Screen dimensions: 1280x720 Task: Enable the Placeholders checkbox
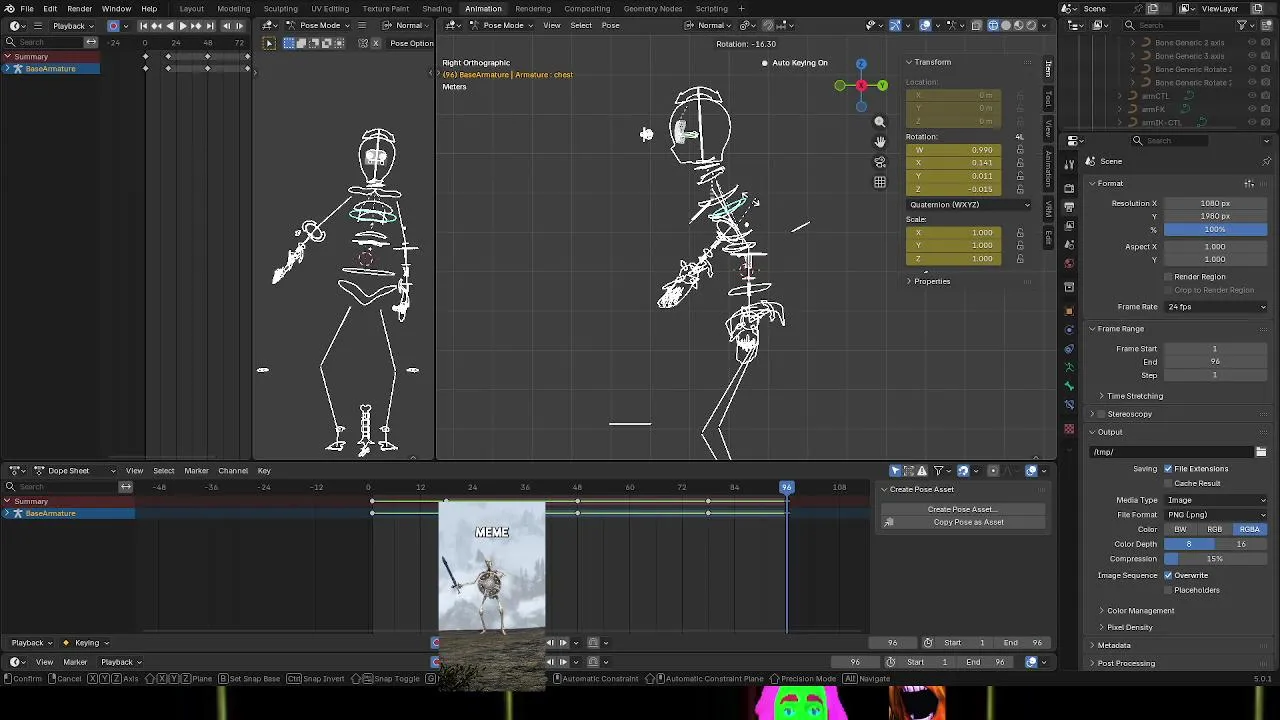point(1168,590)
